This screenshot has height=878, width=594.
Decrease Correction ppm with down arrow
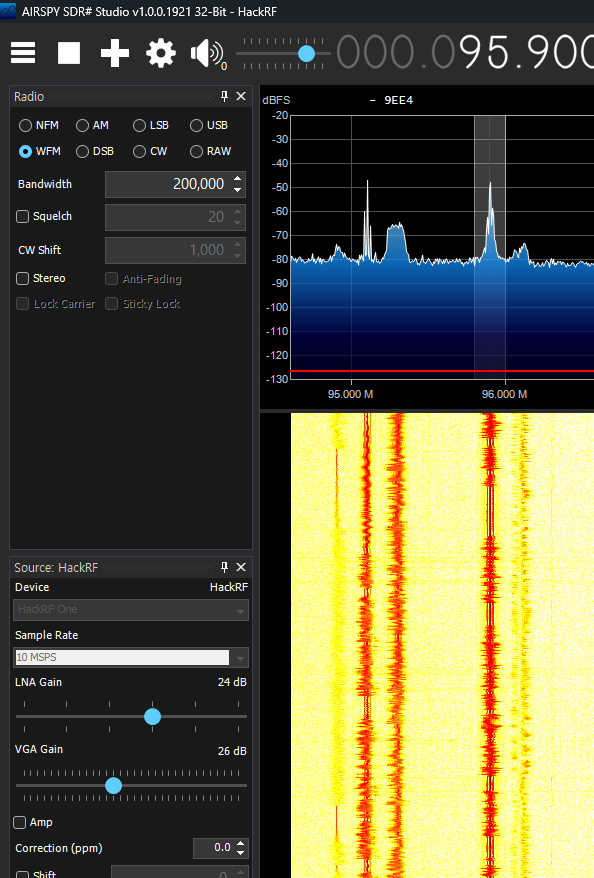point(241,852)
